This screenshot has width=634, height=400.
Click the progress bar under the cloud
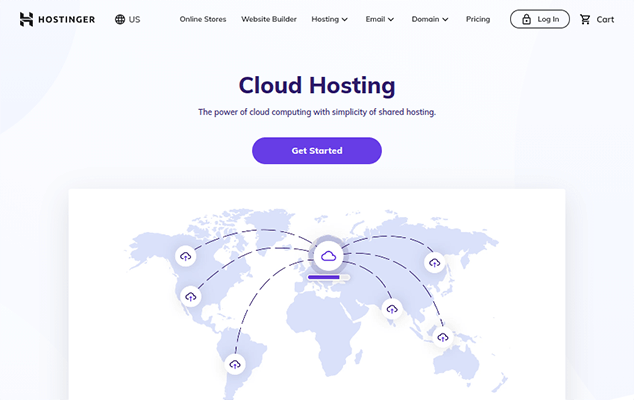[x=328, y=277]
